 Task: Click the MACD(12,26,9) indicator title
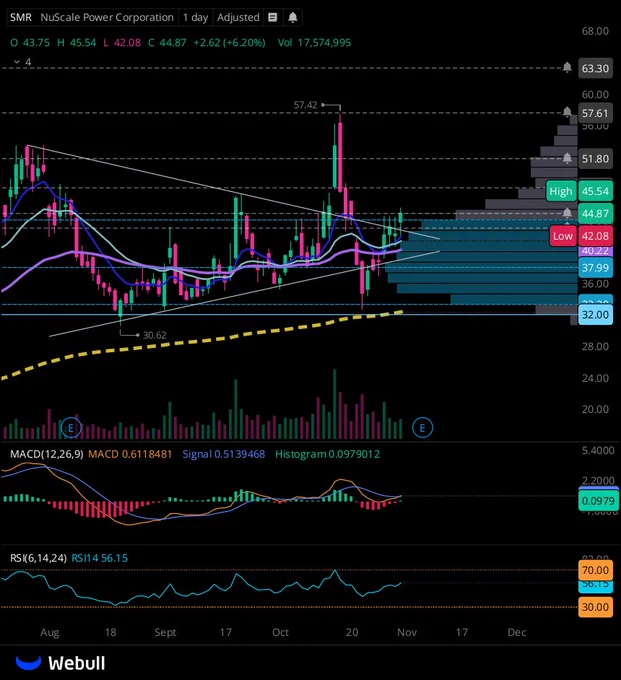pyautogui.click(x=46, y=454)
